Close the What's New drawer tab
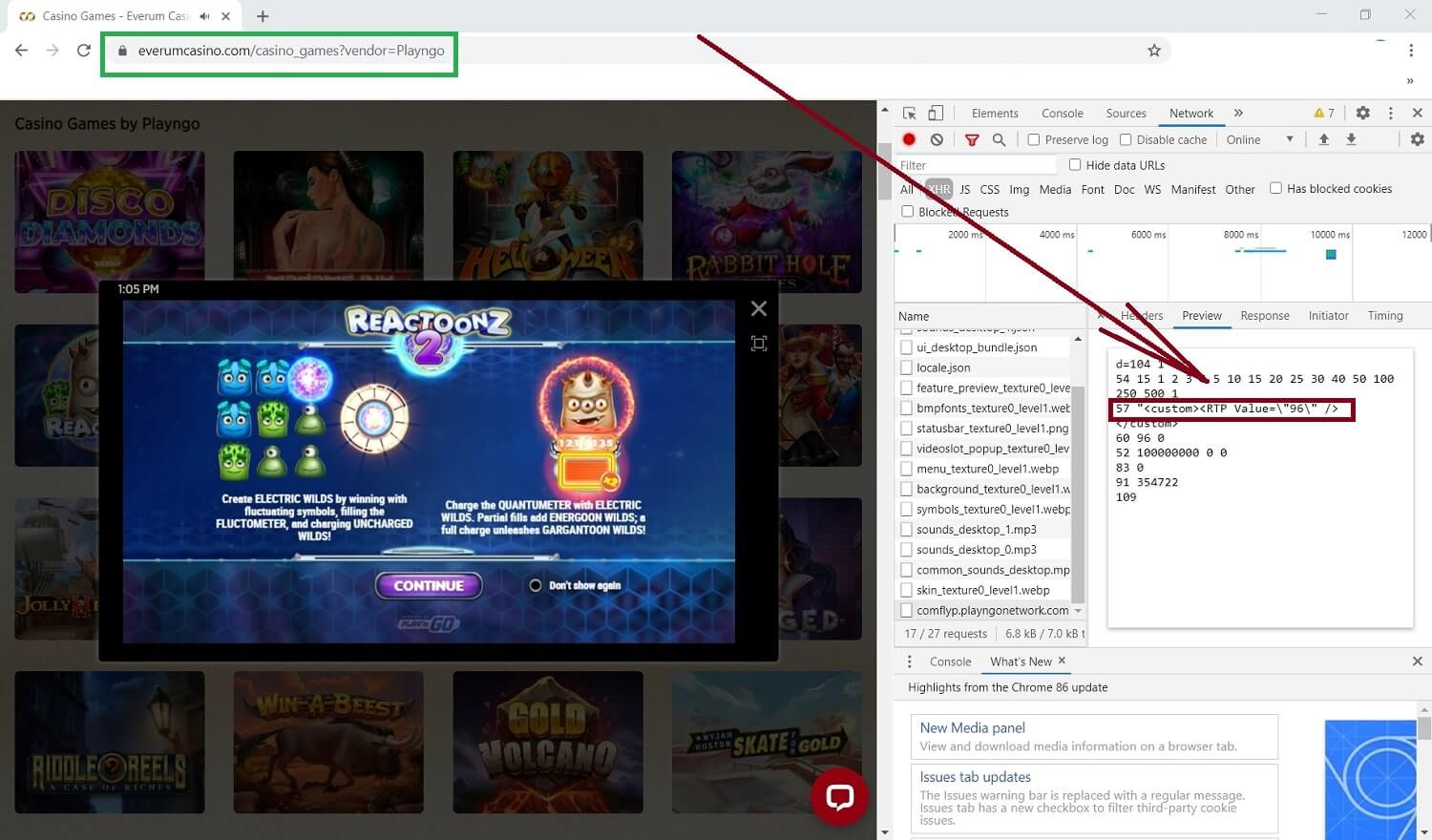Viewport: 1432px width, 840px height. [x=1062, y=661]
